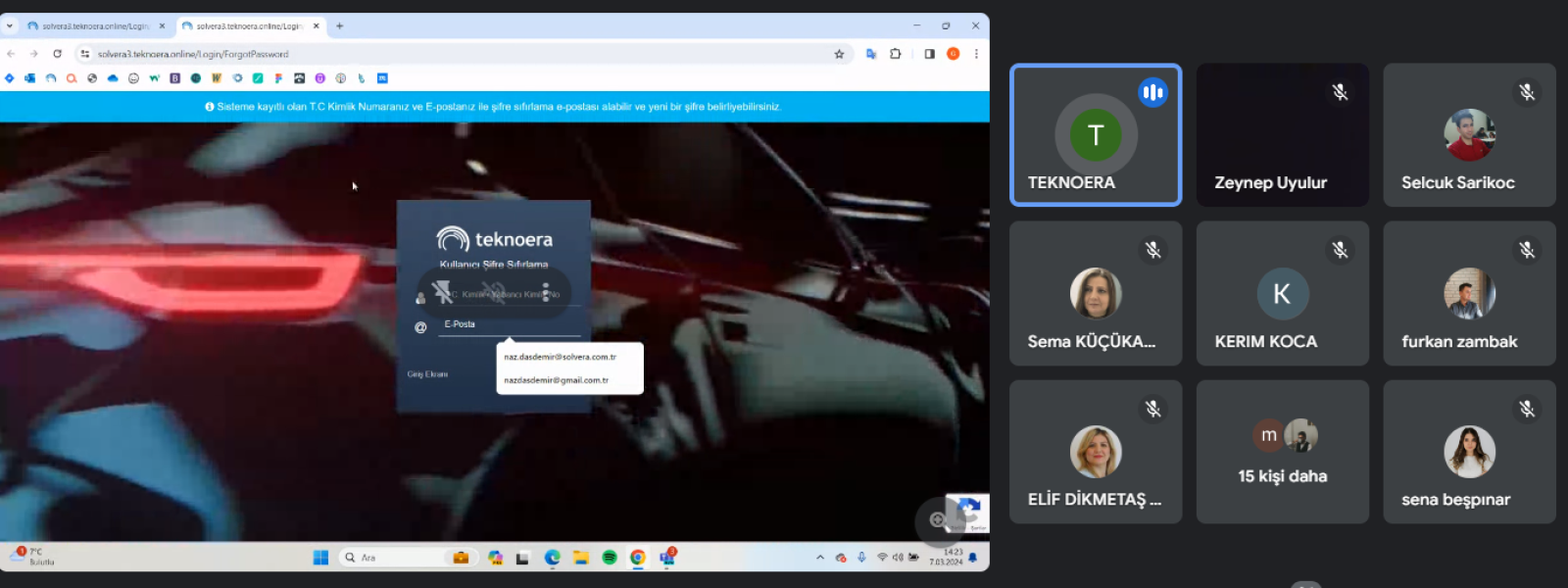Close the active ForgotPassword tab

[x=316, y=26]
